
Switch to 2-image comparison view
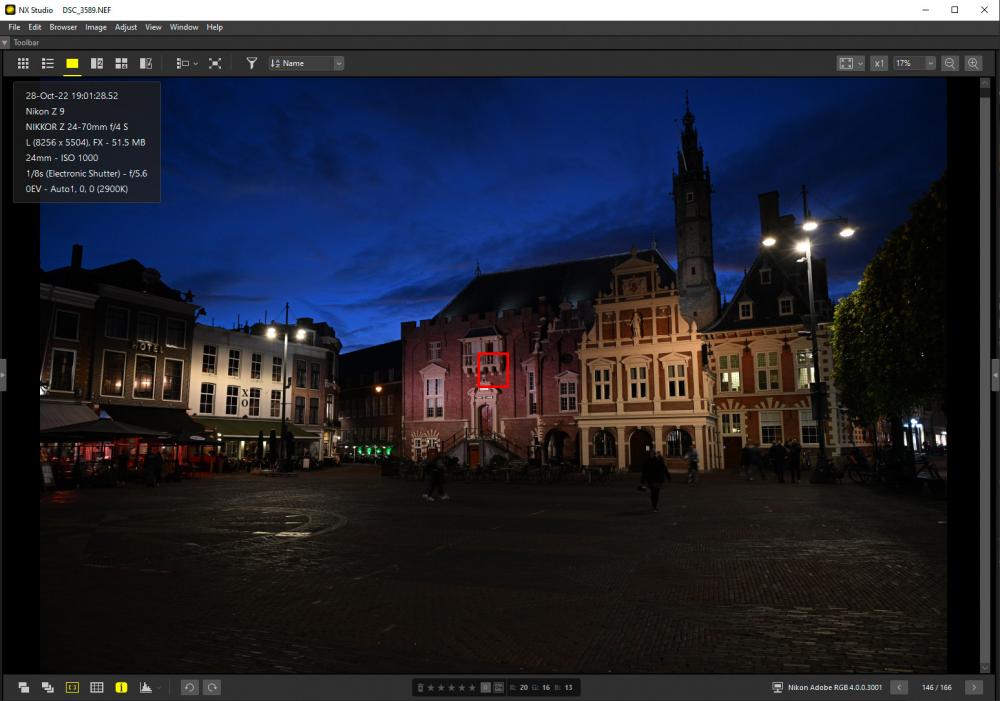[x=97, y=63]
